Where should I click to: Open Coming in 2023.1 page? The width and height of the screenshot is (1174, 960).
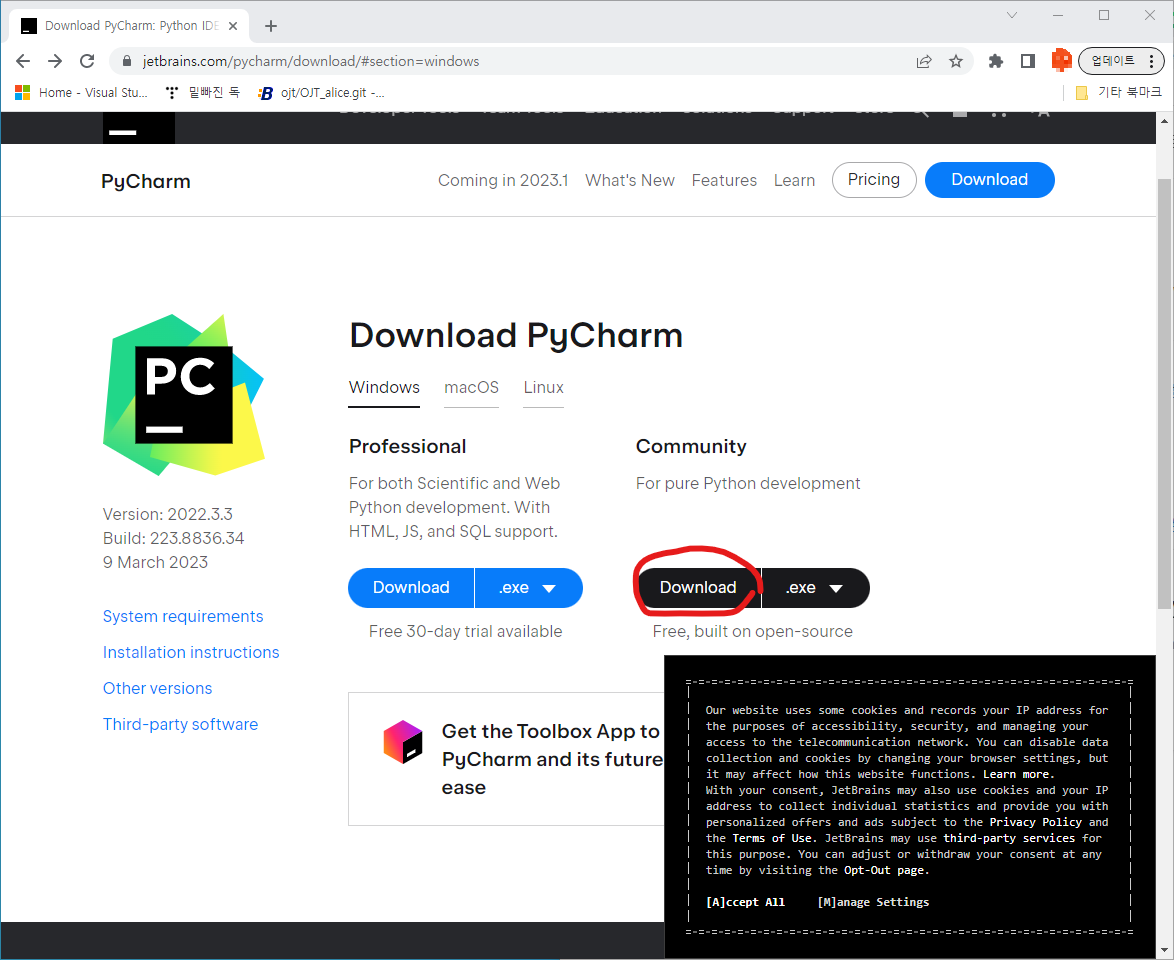coord(503,180)
